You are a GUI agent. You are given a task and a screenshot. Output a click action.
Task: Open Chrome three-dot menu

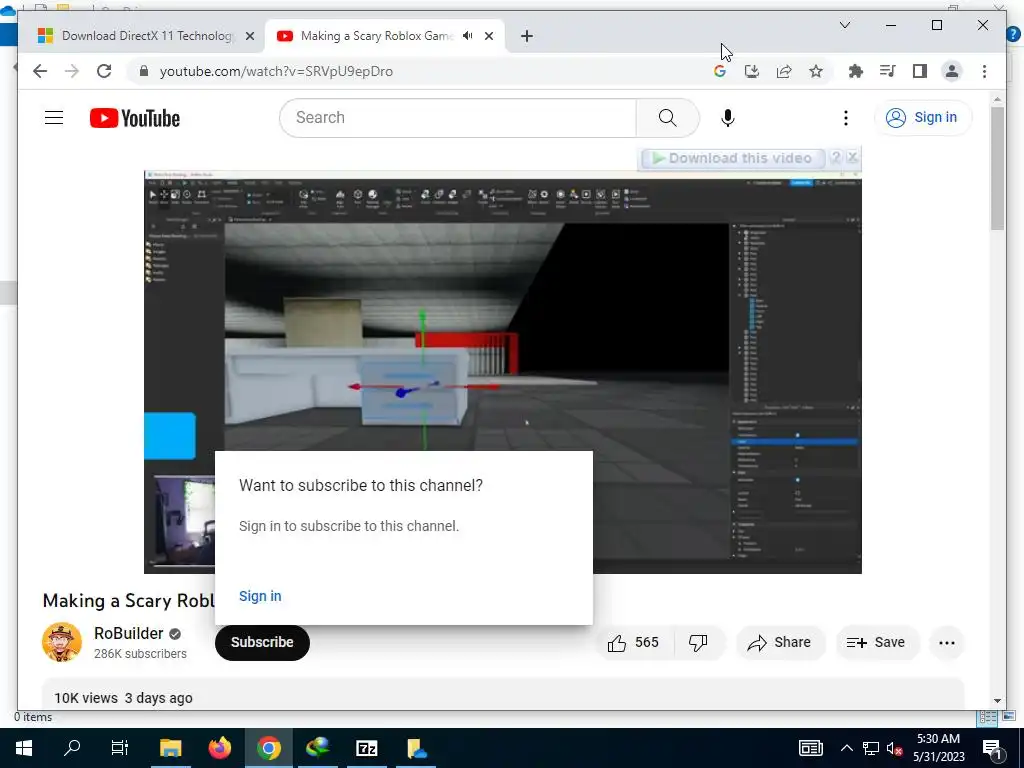[984, 71]
